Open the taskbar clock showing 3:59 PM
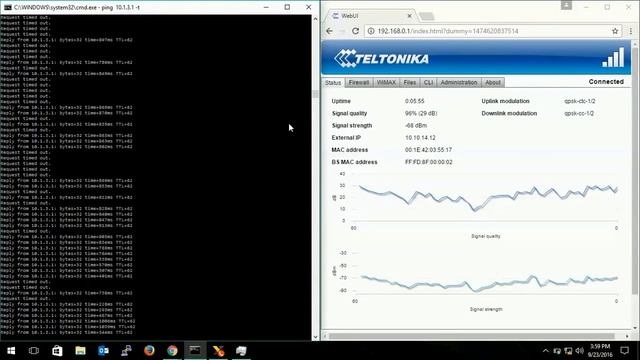This screenshot has width=640, height=360. point(600,351)
